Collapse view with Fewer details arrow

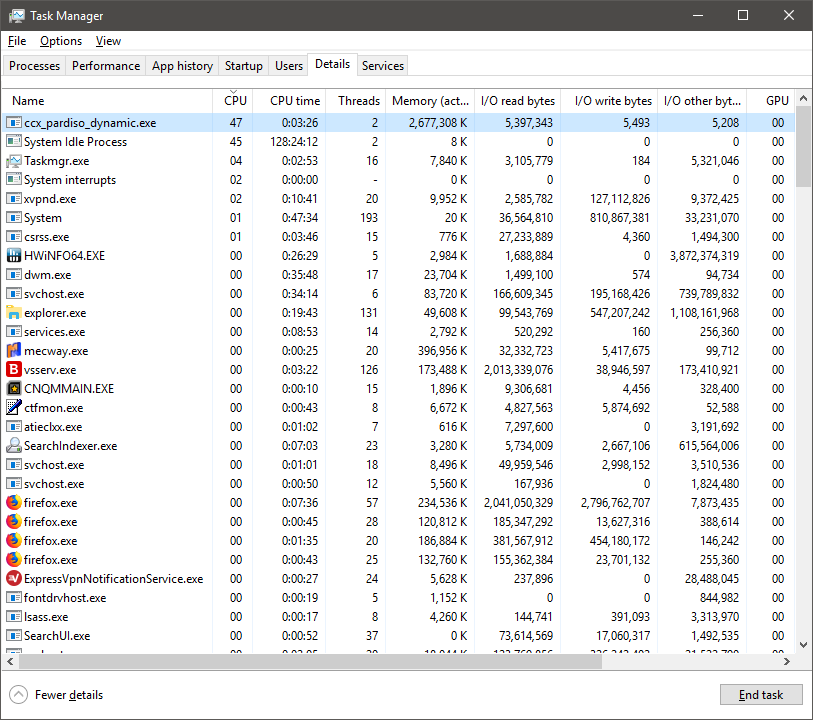19,695
